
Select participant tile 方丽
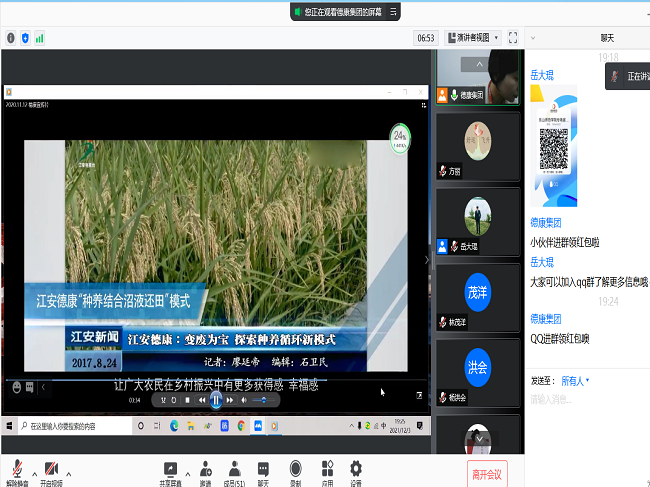[x=478, y=147]
